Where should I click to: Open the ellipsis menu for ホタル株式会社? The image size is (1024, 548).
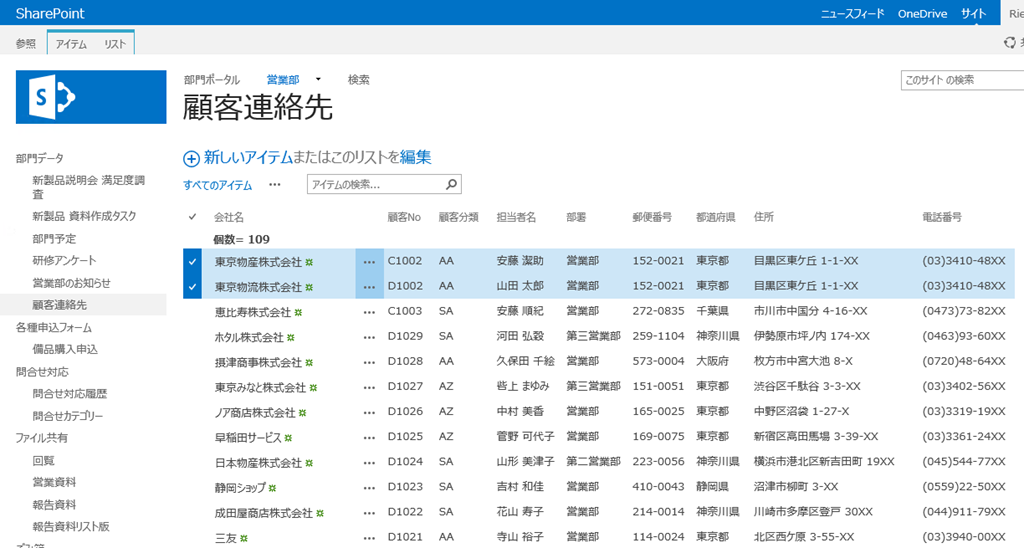coord(369,337)
